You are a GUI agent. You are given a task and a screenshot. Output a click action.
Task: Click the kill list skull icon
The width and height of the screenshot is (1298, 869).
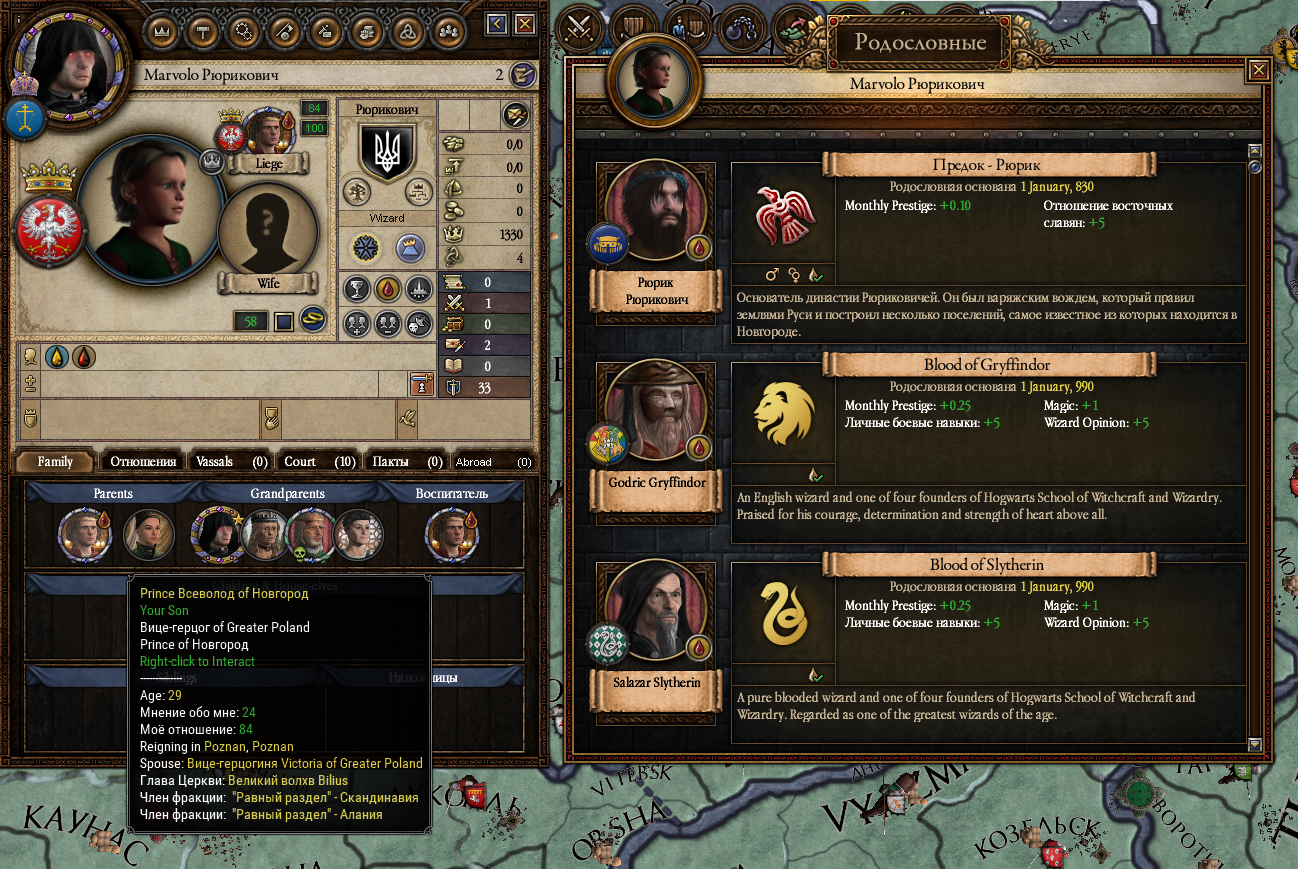click(419, 322)
